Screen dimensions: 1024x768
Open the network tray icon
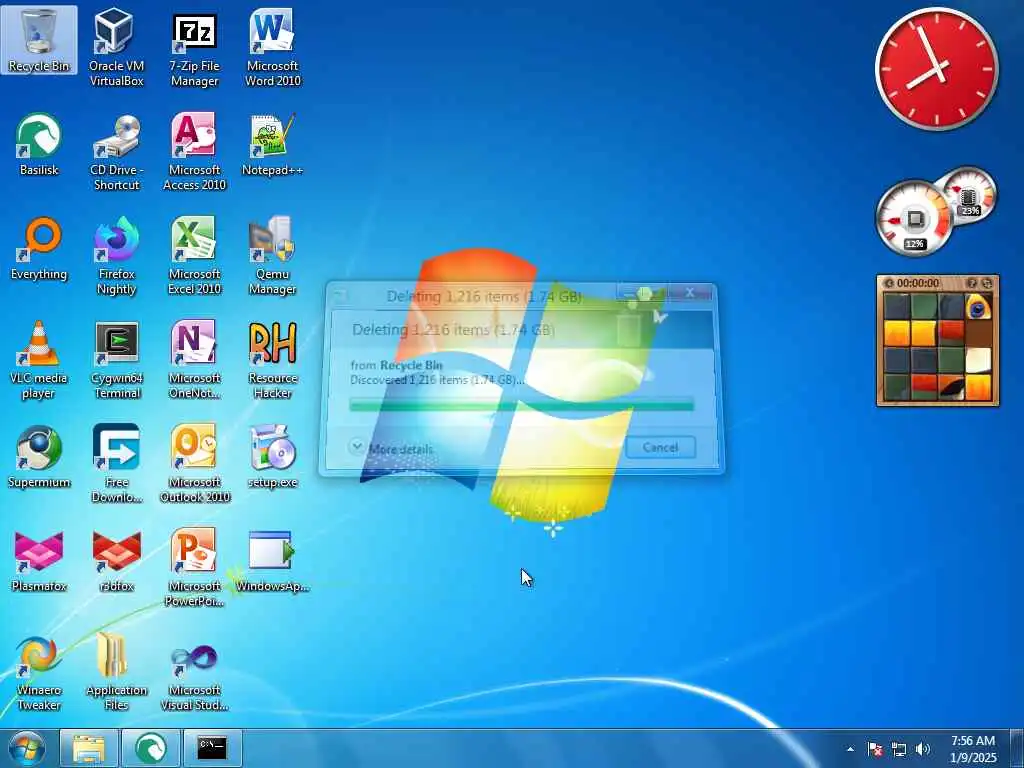pos(899,749)
